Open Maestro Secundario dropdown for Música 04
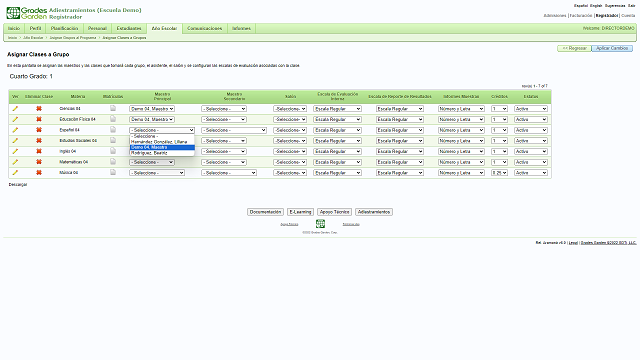This screenshot has height=360, width=640. point(229,173)
